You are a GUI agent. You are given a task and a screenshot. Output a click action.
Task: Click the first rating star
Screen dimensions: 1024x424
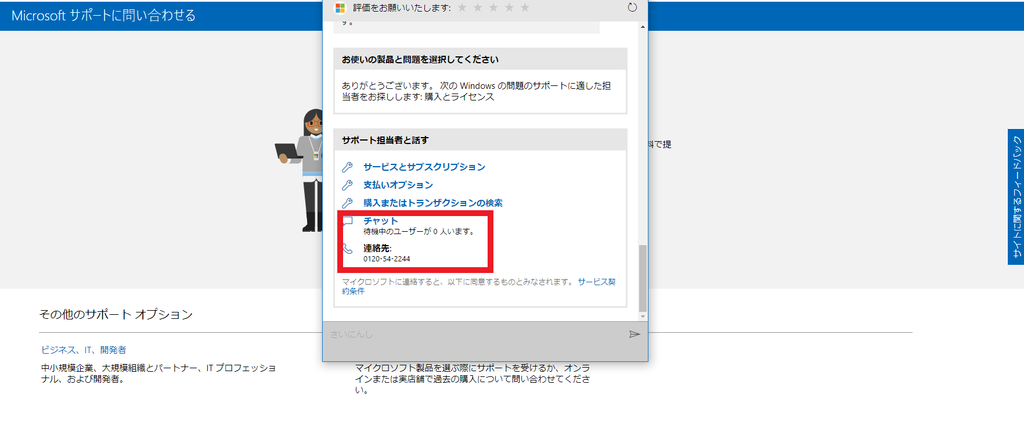click(x=462, y=8)
